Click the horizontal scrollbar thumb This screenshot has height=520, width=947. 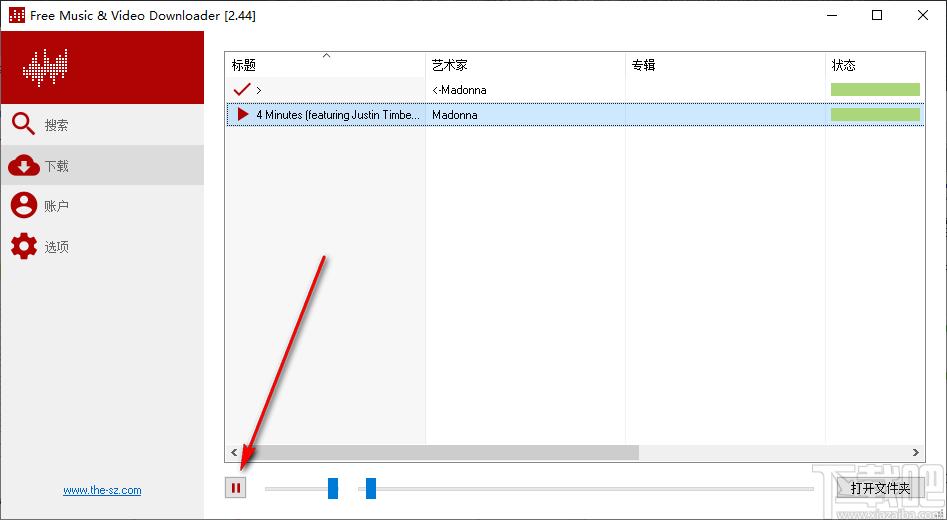pos(441,452)
